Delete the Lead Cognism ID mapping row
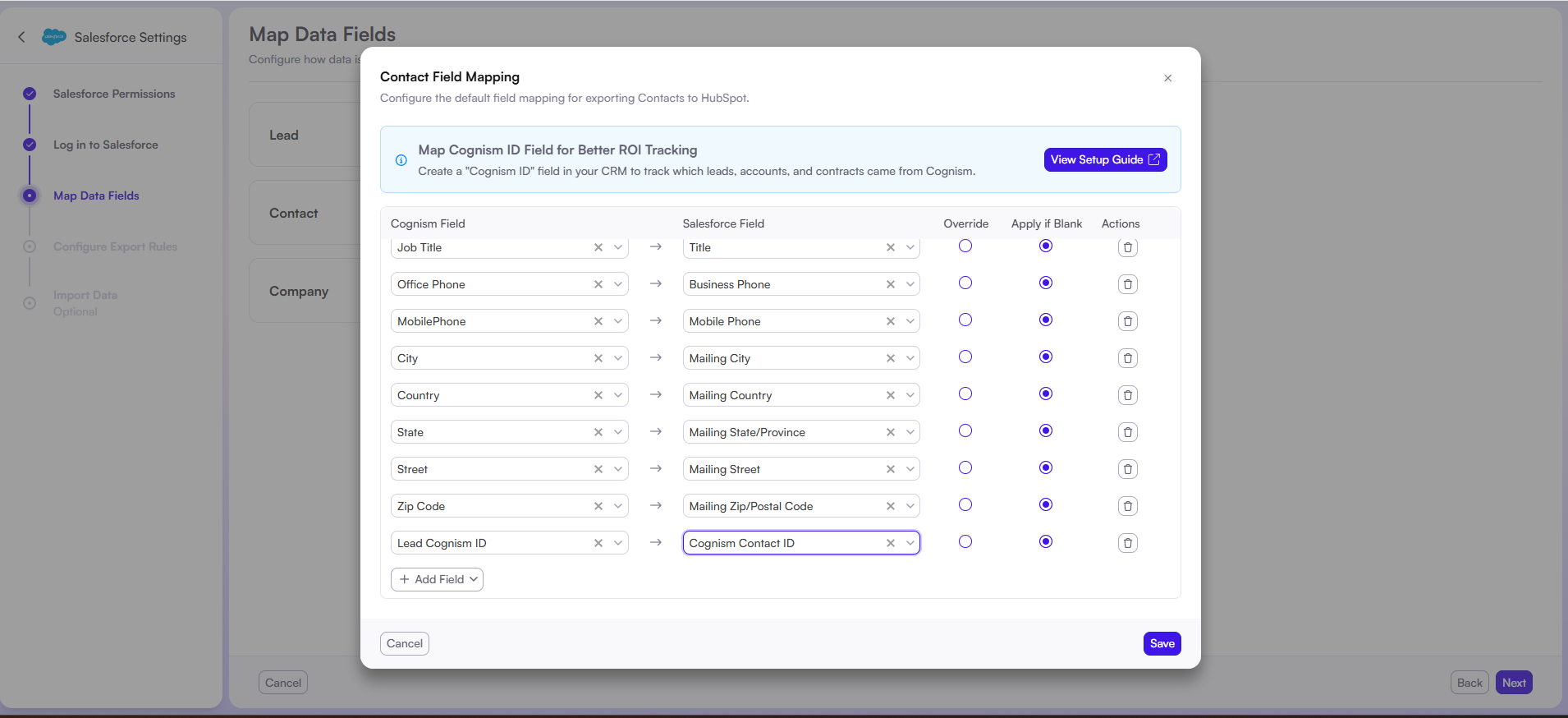1568x718 pixels. coord(1128,543)
